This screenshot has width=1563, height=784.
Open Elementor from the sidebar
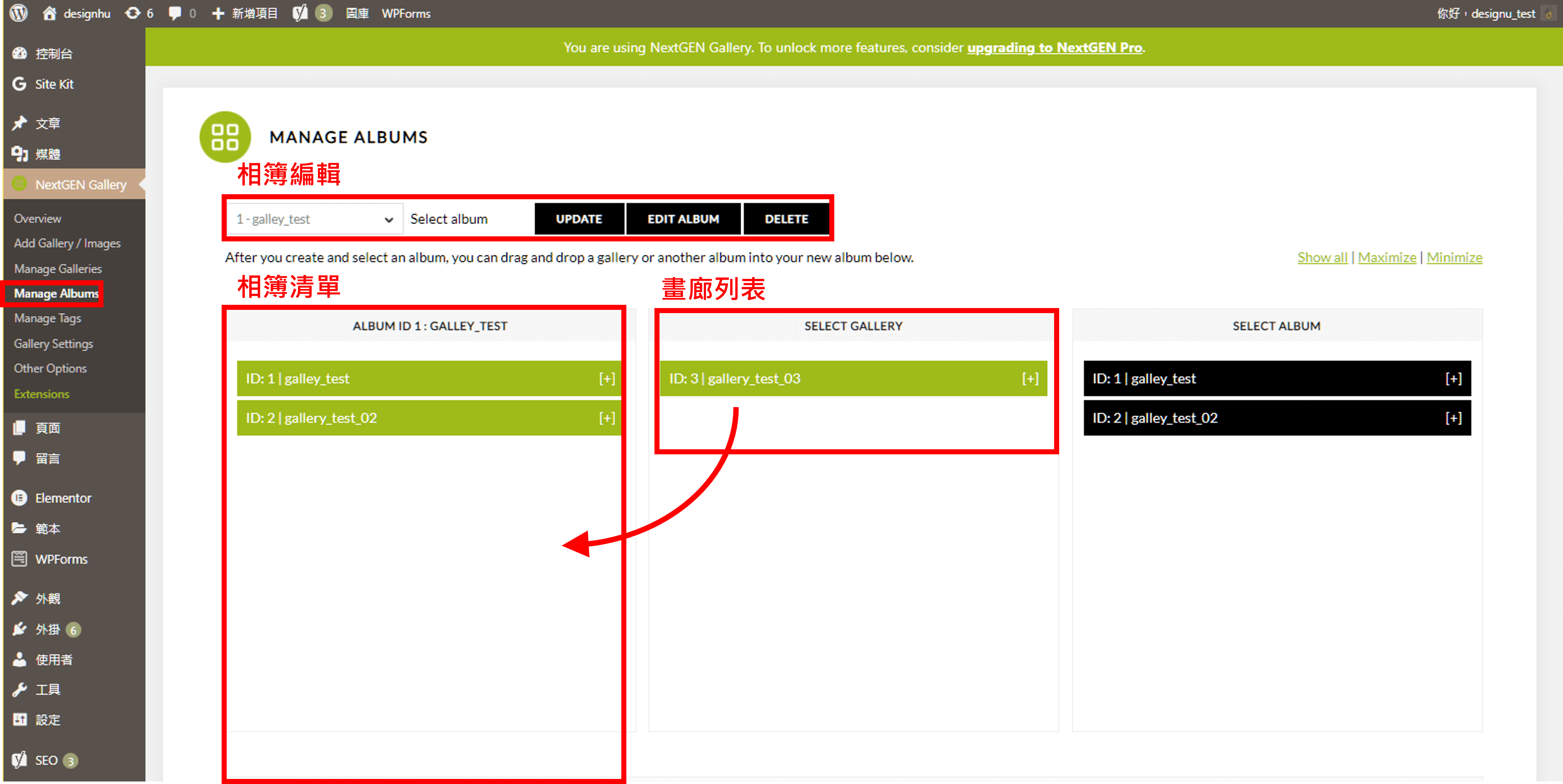(62, 498)
